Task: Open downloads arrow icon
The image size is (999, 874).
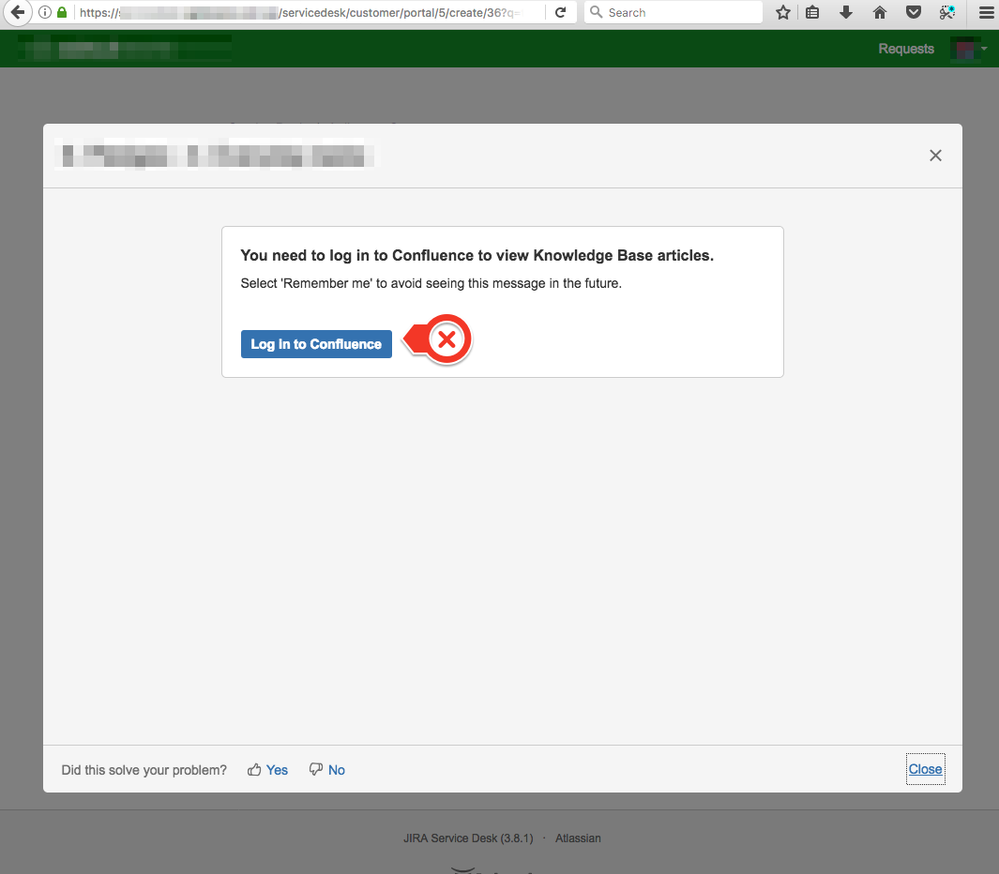Action: tap(846, 12)
